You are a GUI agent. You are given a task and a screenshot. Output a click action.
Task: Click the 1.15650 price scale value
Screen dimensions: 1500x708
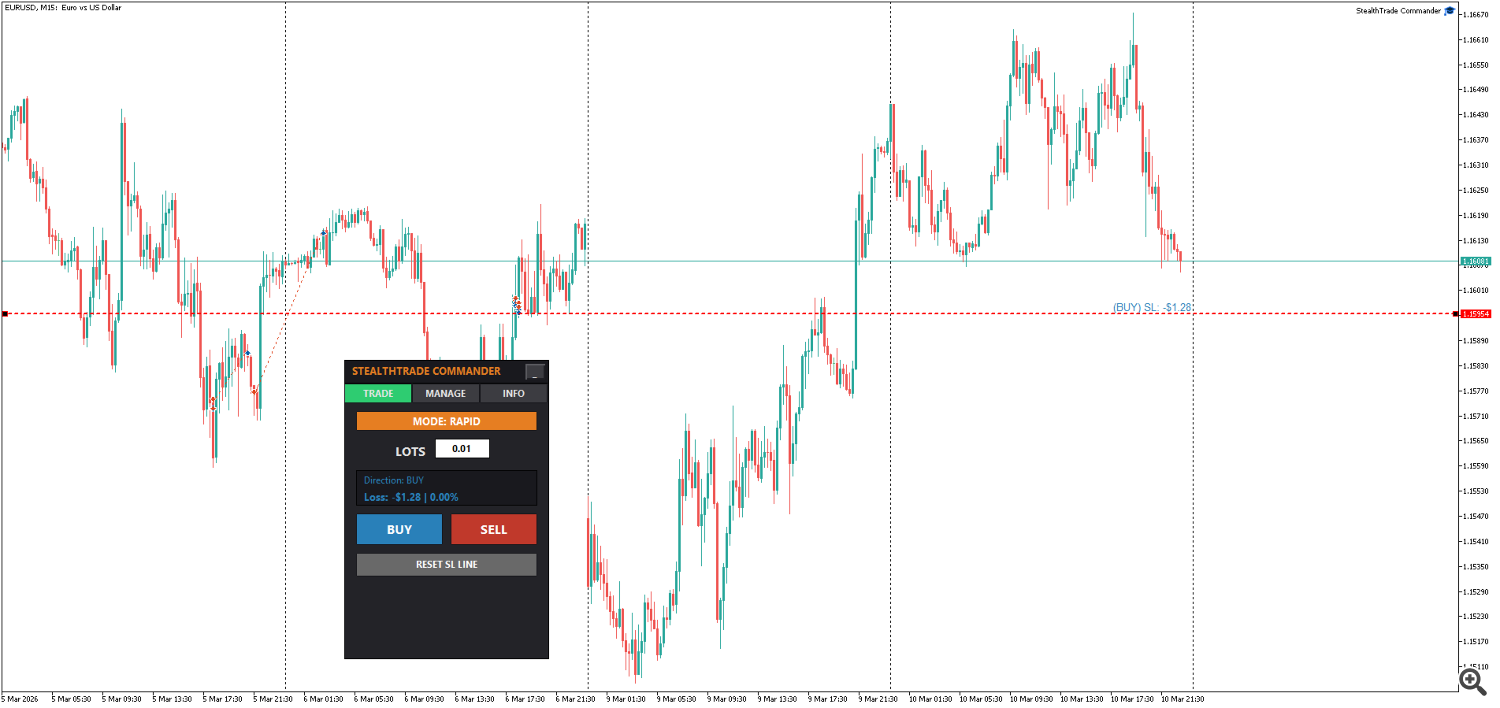pyautogui.click(x=1476, y=441)
